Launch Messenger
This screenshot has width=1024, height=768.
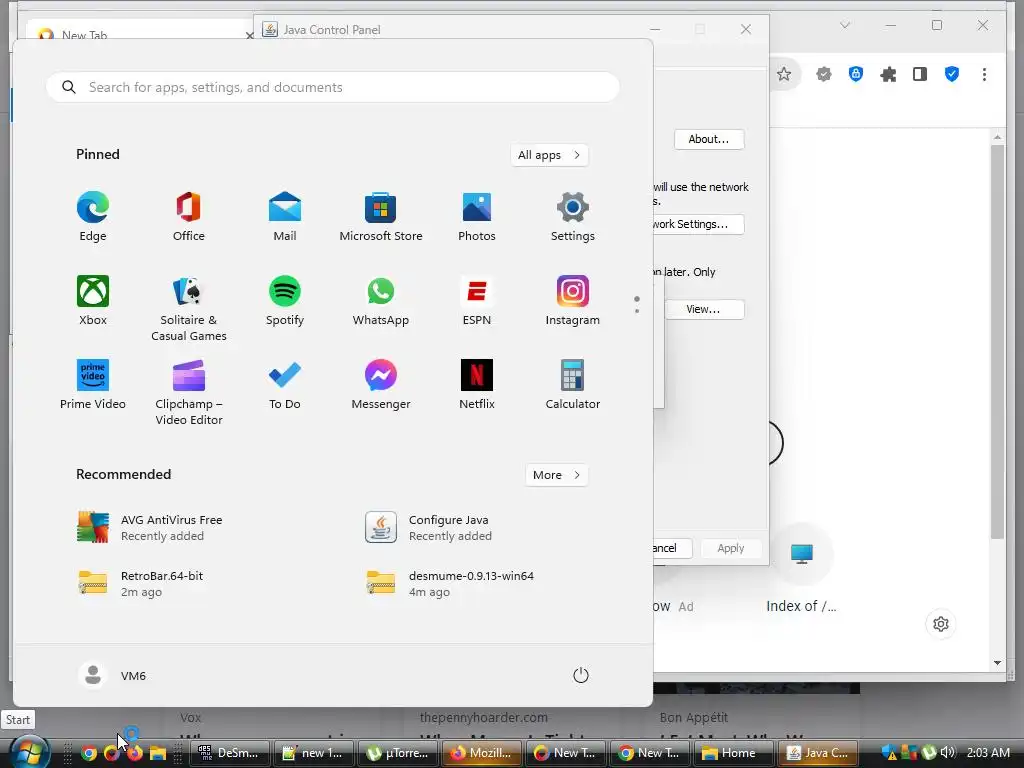[381, 385]
